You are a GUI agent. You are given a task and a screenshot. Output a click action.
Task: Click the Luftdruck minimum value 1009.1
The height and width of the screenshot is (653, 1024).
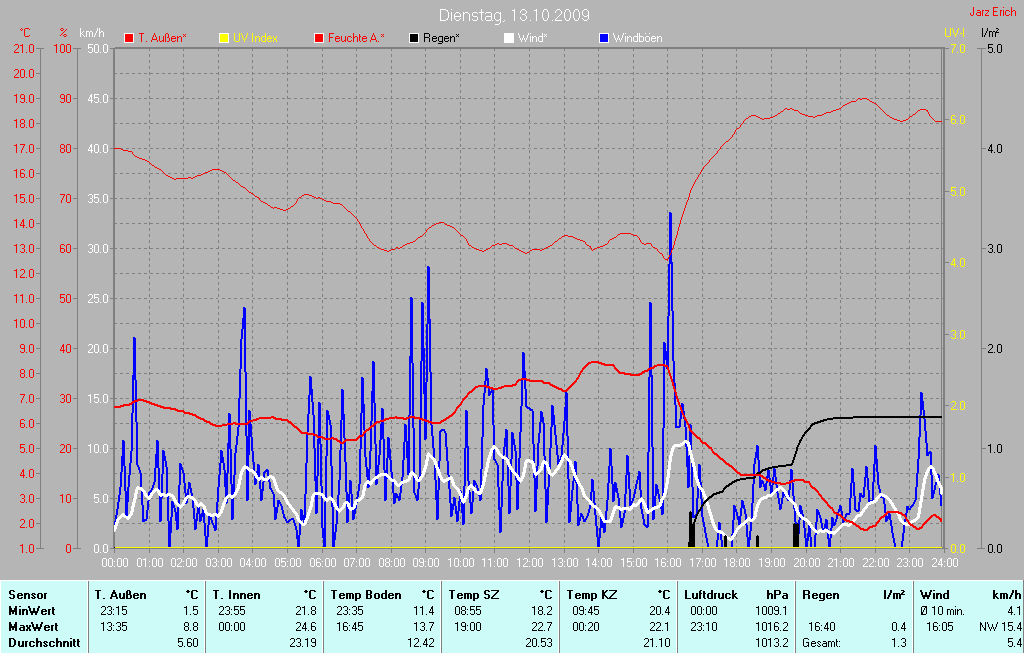click(x=772, y=611)
